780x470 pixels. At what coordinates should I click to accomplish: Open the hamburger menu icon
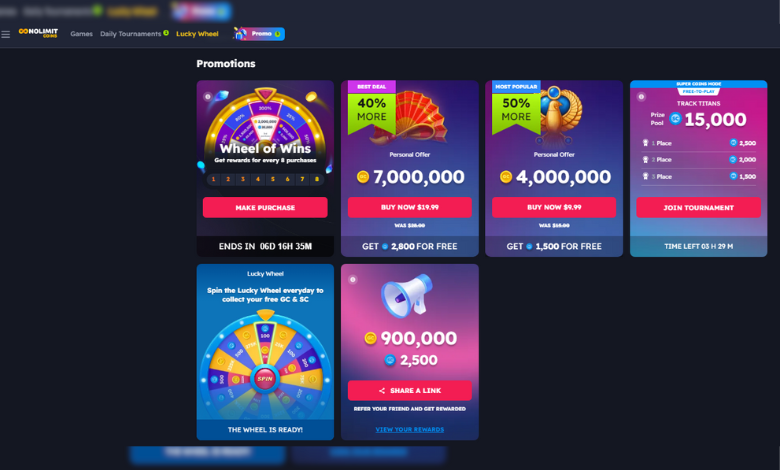(x=5, y=34)
